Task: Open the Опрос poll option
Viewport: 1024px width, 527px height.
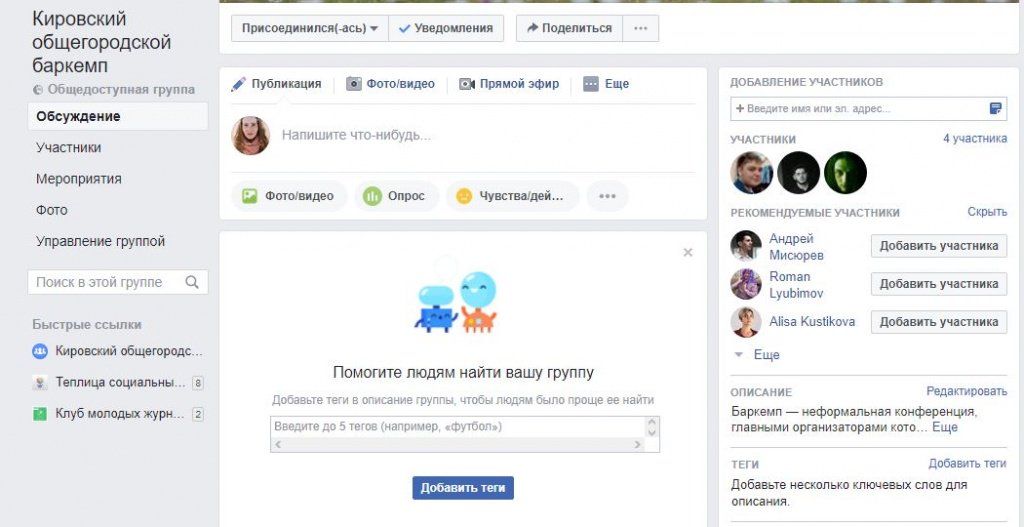Action: tap(396, 196)
